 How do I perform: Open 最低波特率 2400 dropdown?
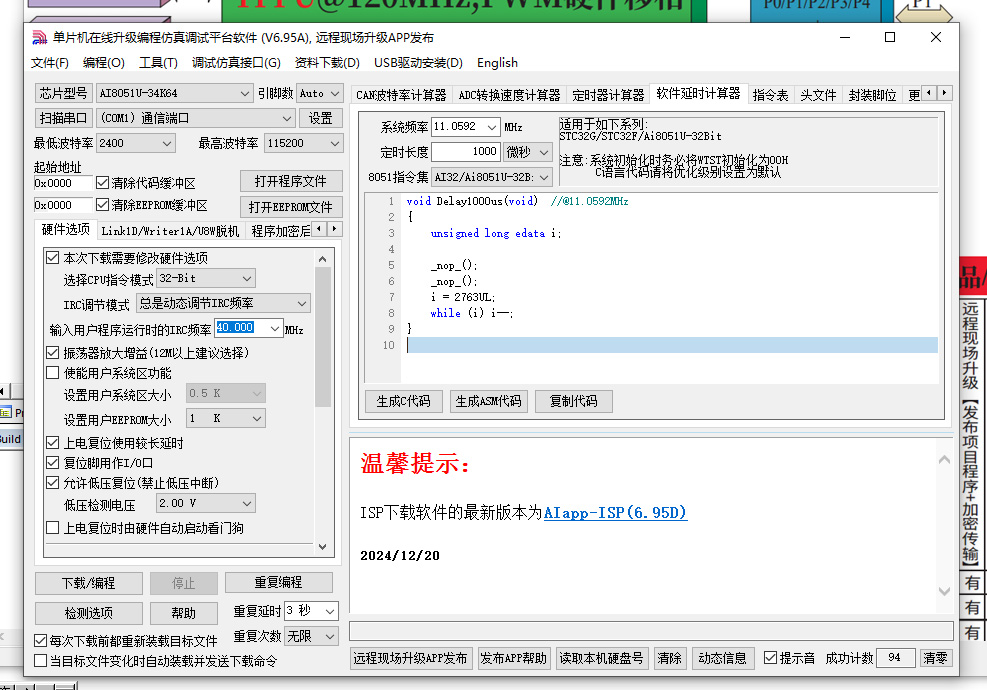click(135, 144)
